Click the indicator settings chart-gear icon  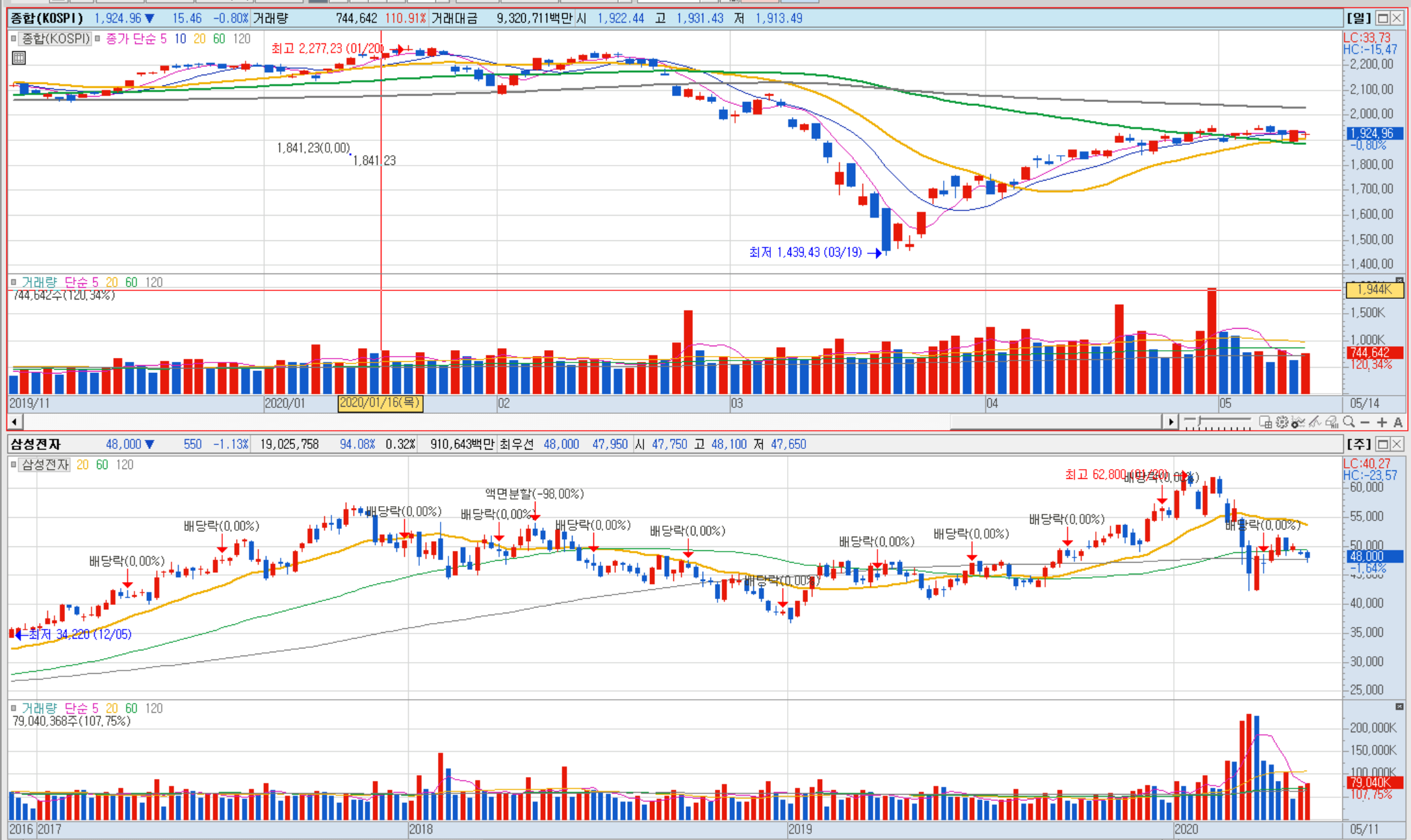[x=1298, y=422]
